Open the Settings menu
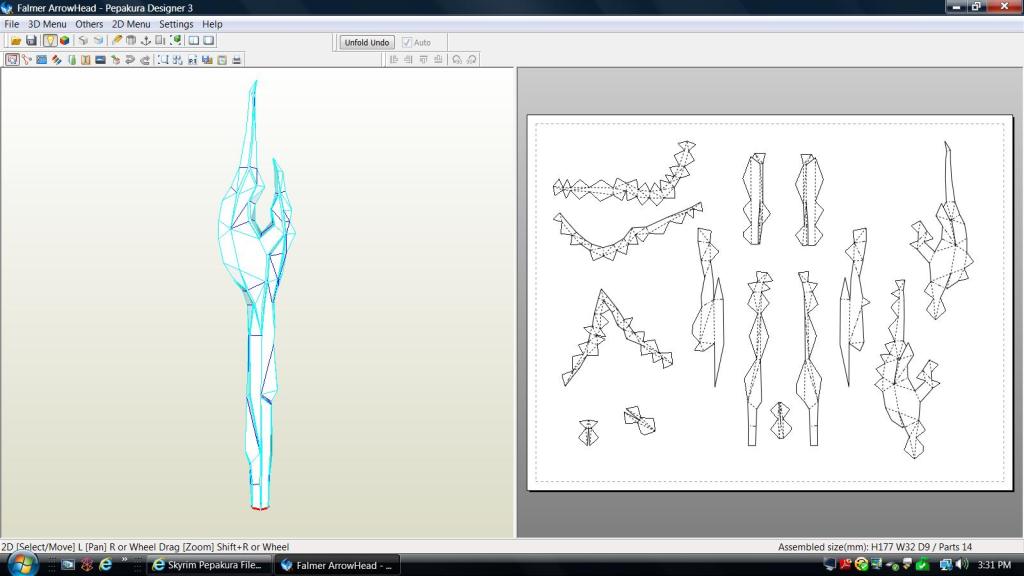Image resolution: width=1024 pixels, height=576 pixels. click(176, 24)
